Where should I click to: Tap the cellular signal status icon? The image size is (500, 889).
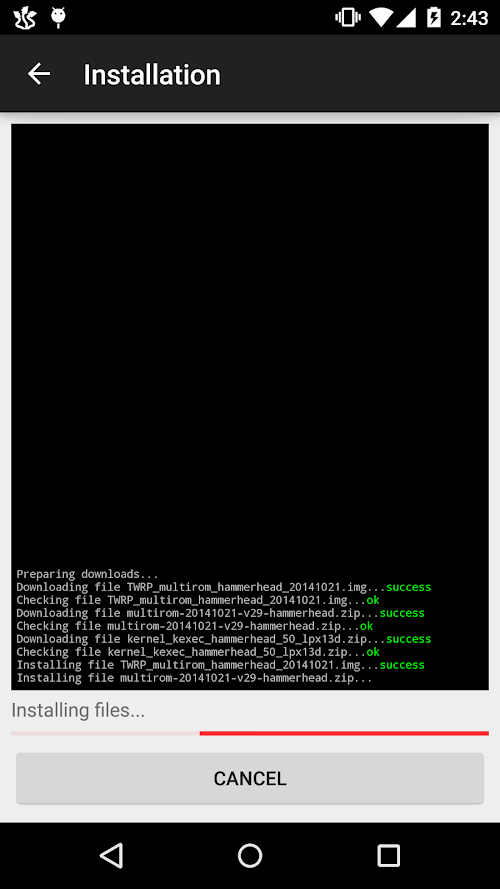point(406,18)
